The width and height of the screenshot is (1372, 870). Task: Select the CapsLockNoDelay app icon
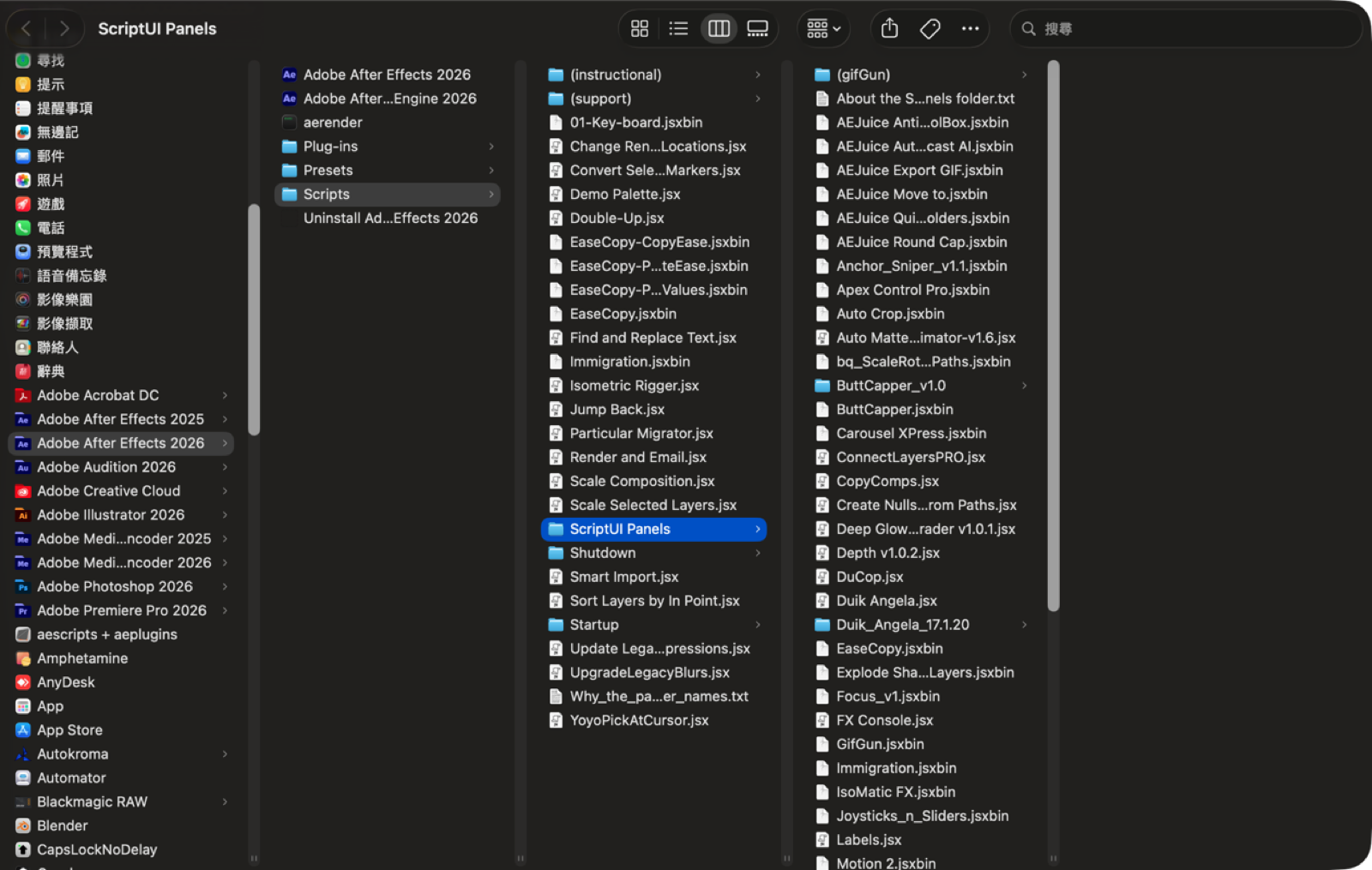click(x=23, y=850)
